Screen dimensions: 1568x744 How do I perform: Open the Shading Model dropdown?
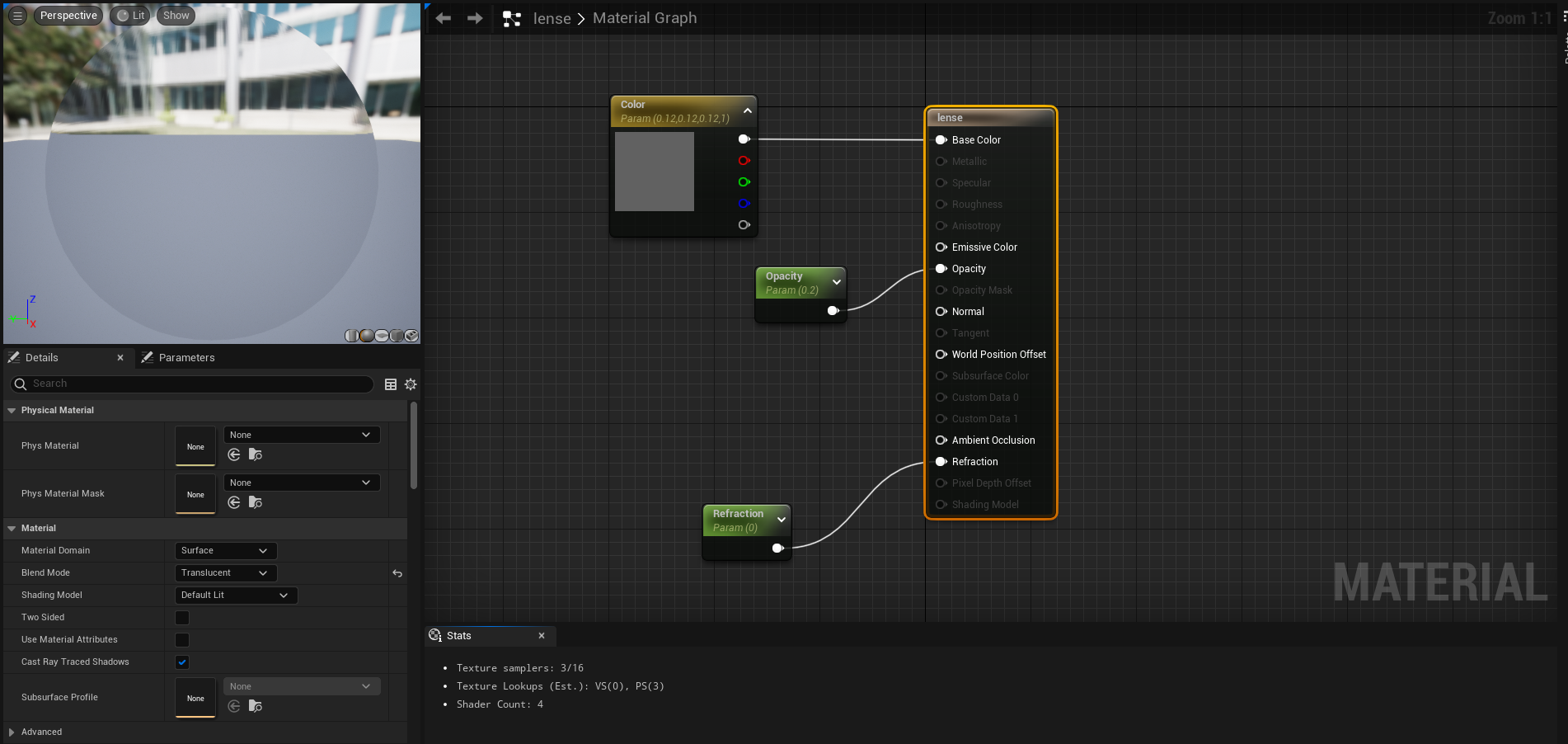tap(235, 596)
